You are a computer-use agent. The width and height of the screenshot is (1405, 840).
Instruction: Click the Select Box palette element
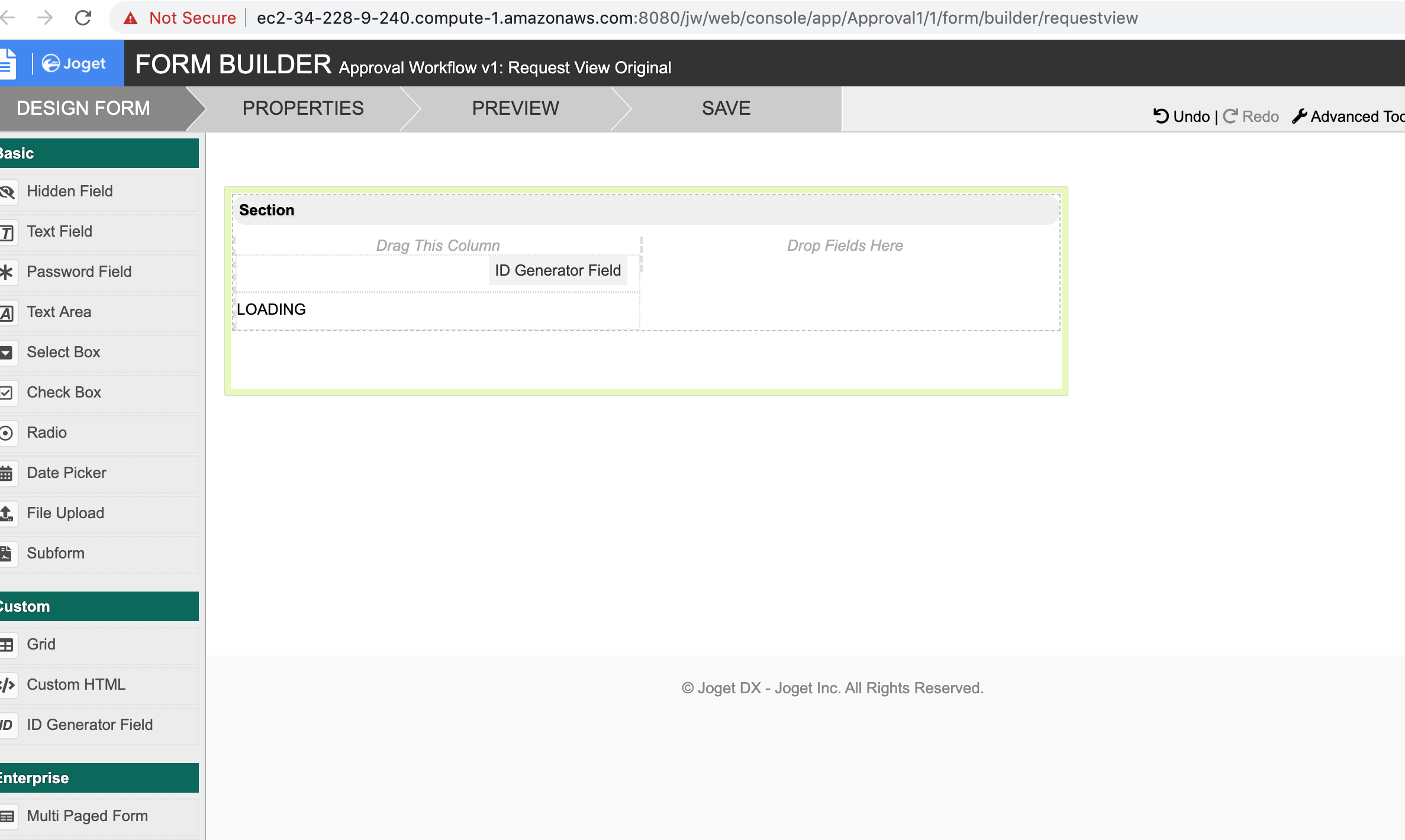[63, 352]
